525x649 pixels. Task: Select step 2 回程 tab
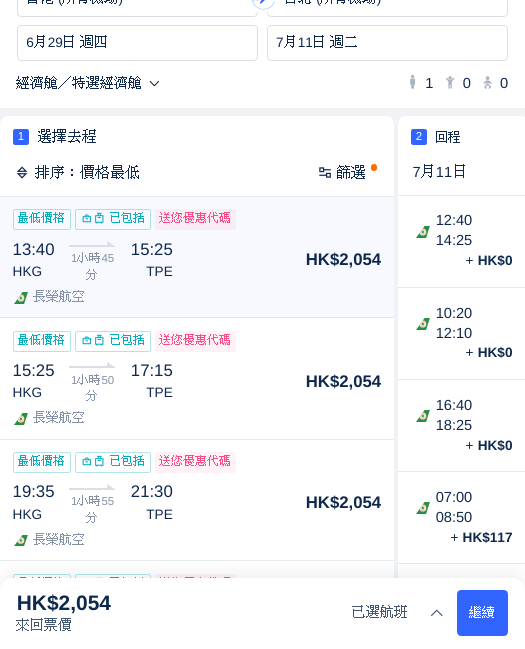436,137
